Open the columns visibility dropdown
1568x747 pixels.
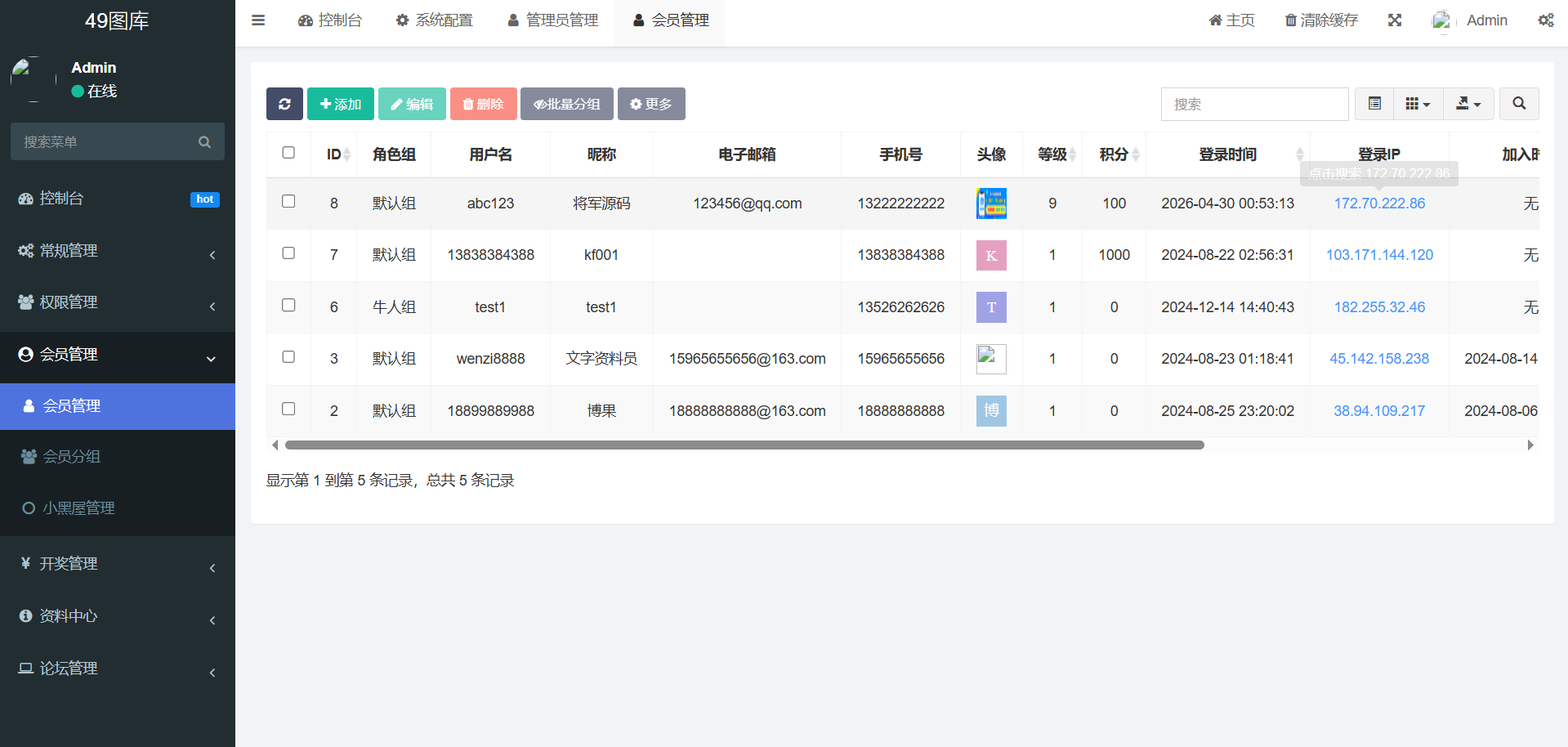pyautogui.click(x=1418, y=104)
